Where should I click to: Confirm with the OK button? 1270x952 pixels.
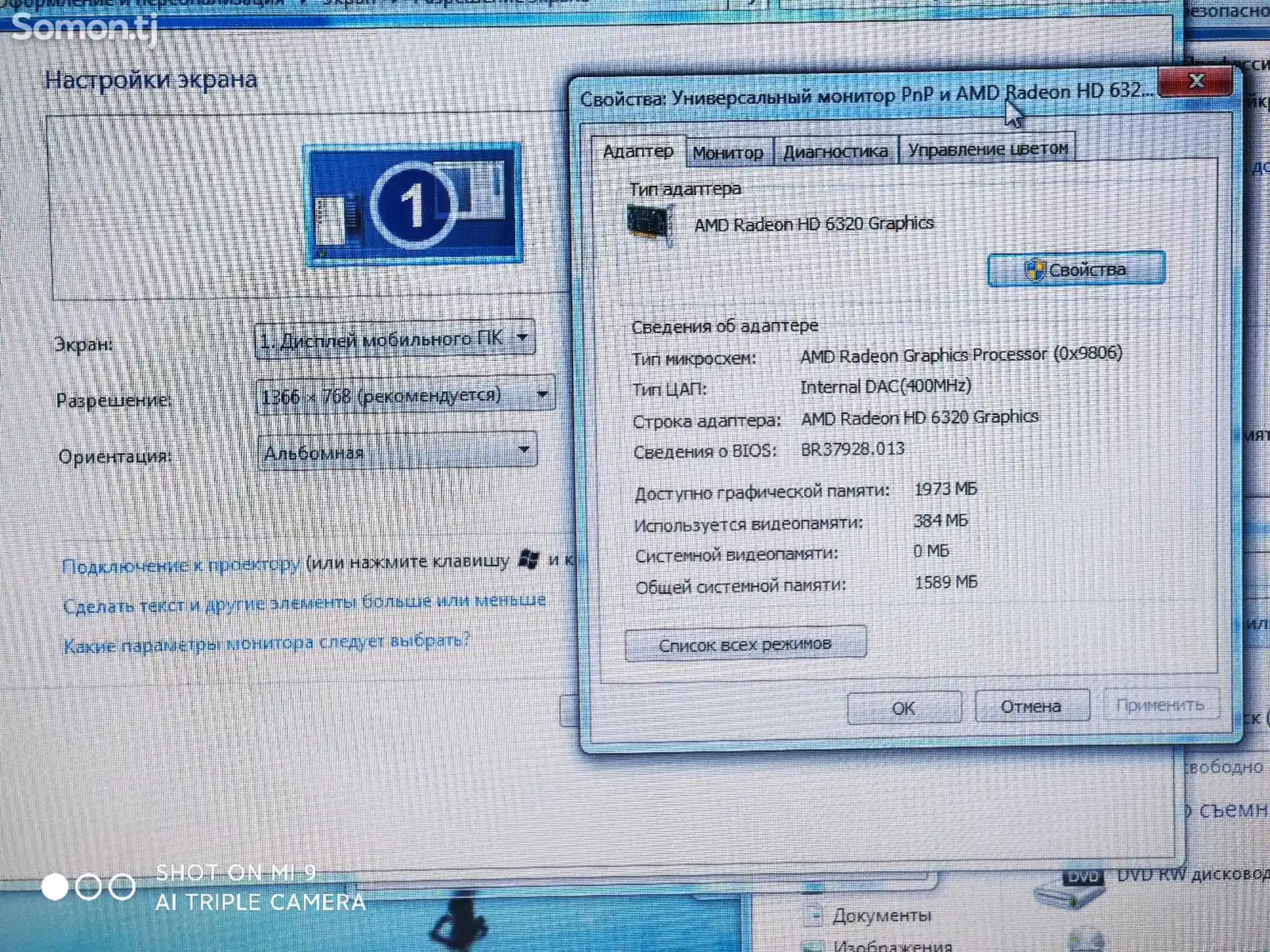903,708
